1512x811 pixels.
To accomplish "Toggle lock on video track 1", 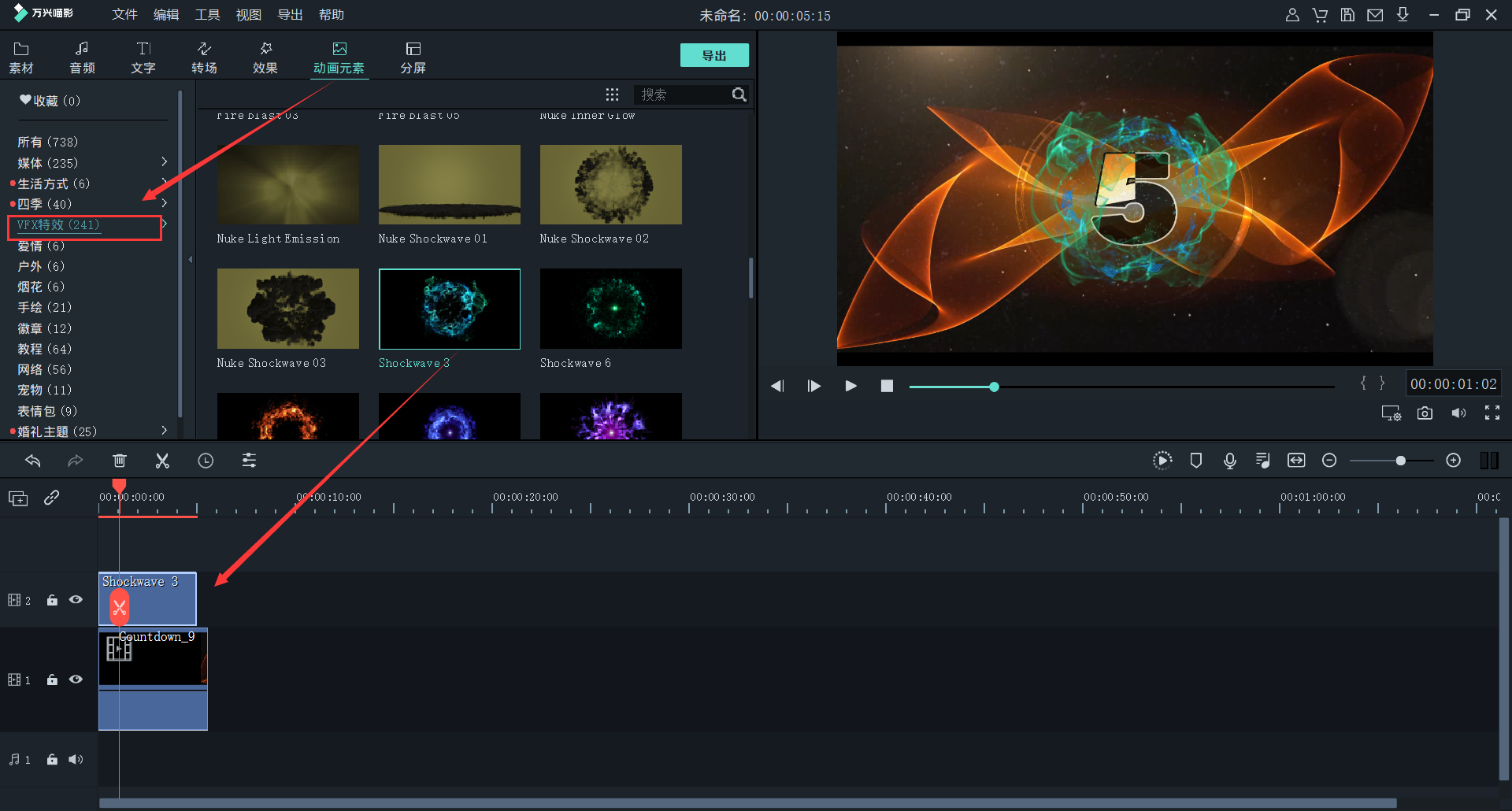I will [x=52, y=680].
